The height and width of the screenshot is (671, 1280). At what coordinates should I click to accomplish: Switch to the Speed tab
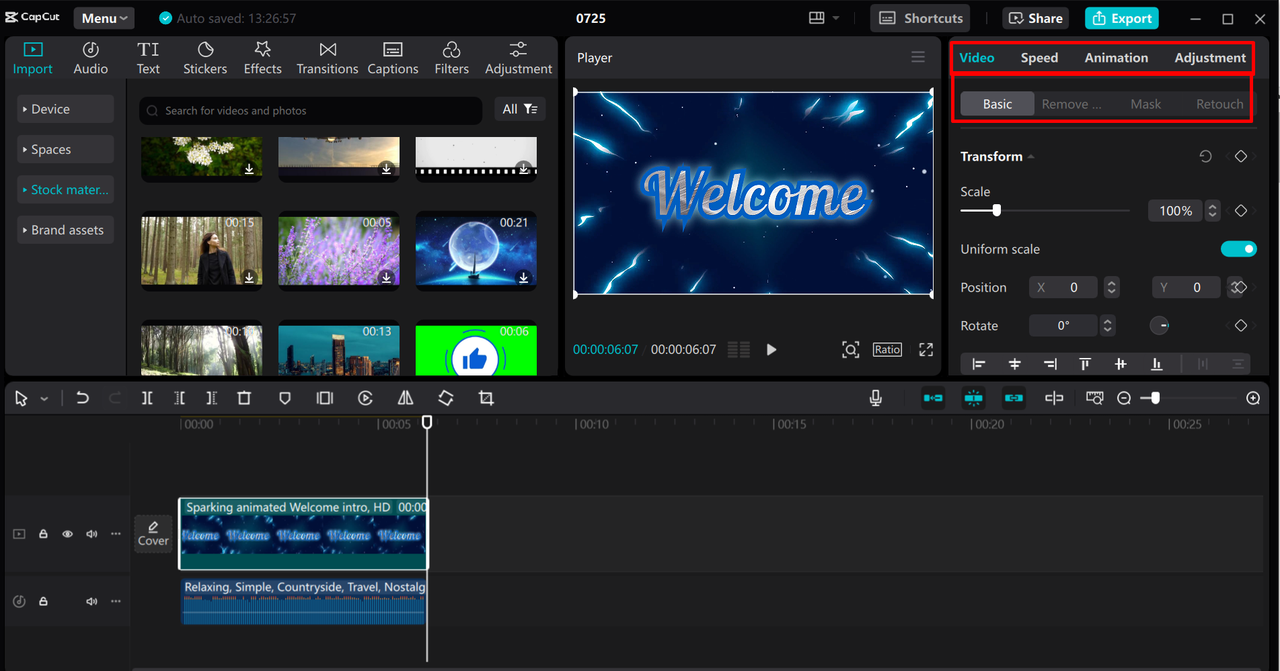[1039, 58]
